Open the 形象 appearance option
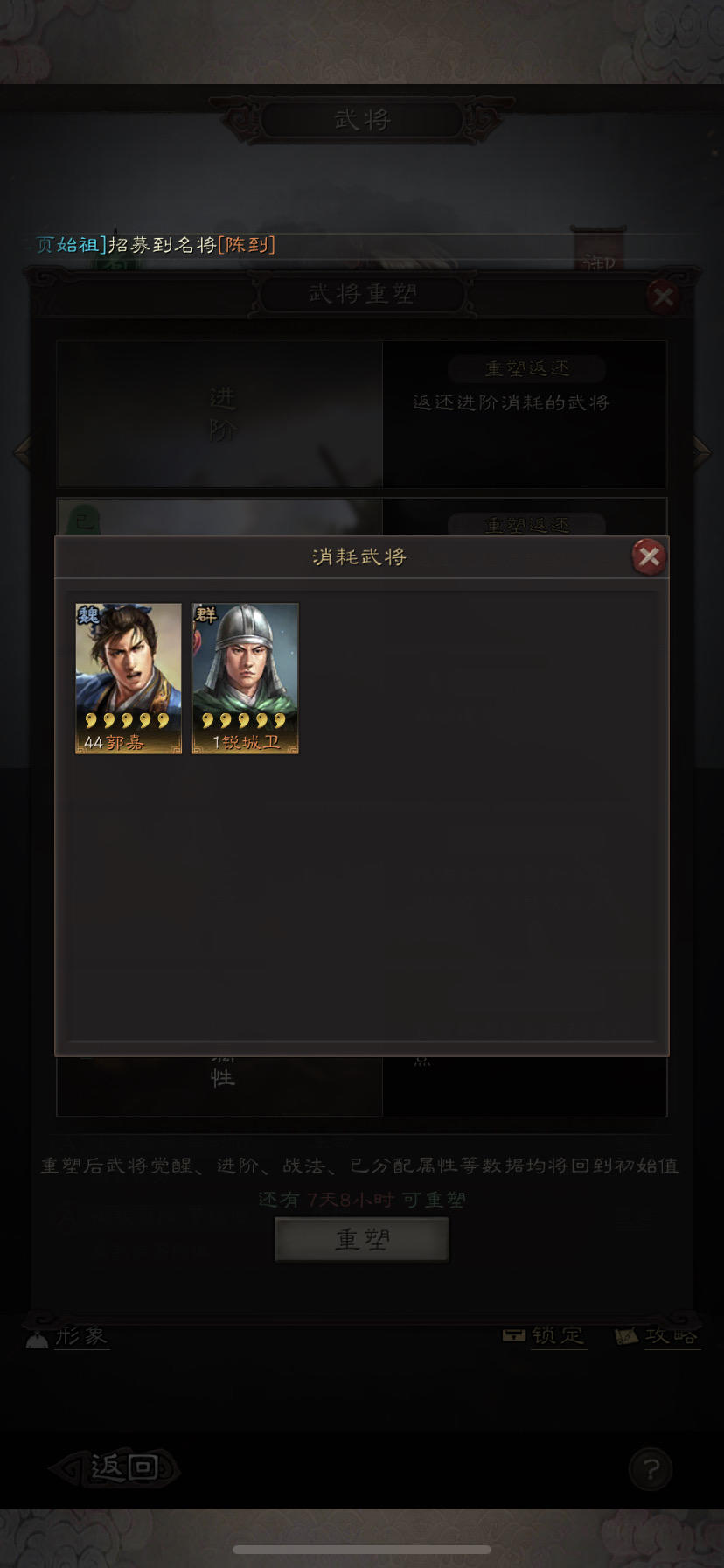 (67, 1336)
